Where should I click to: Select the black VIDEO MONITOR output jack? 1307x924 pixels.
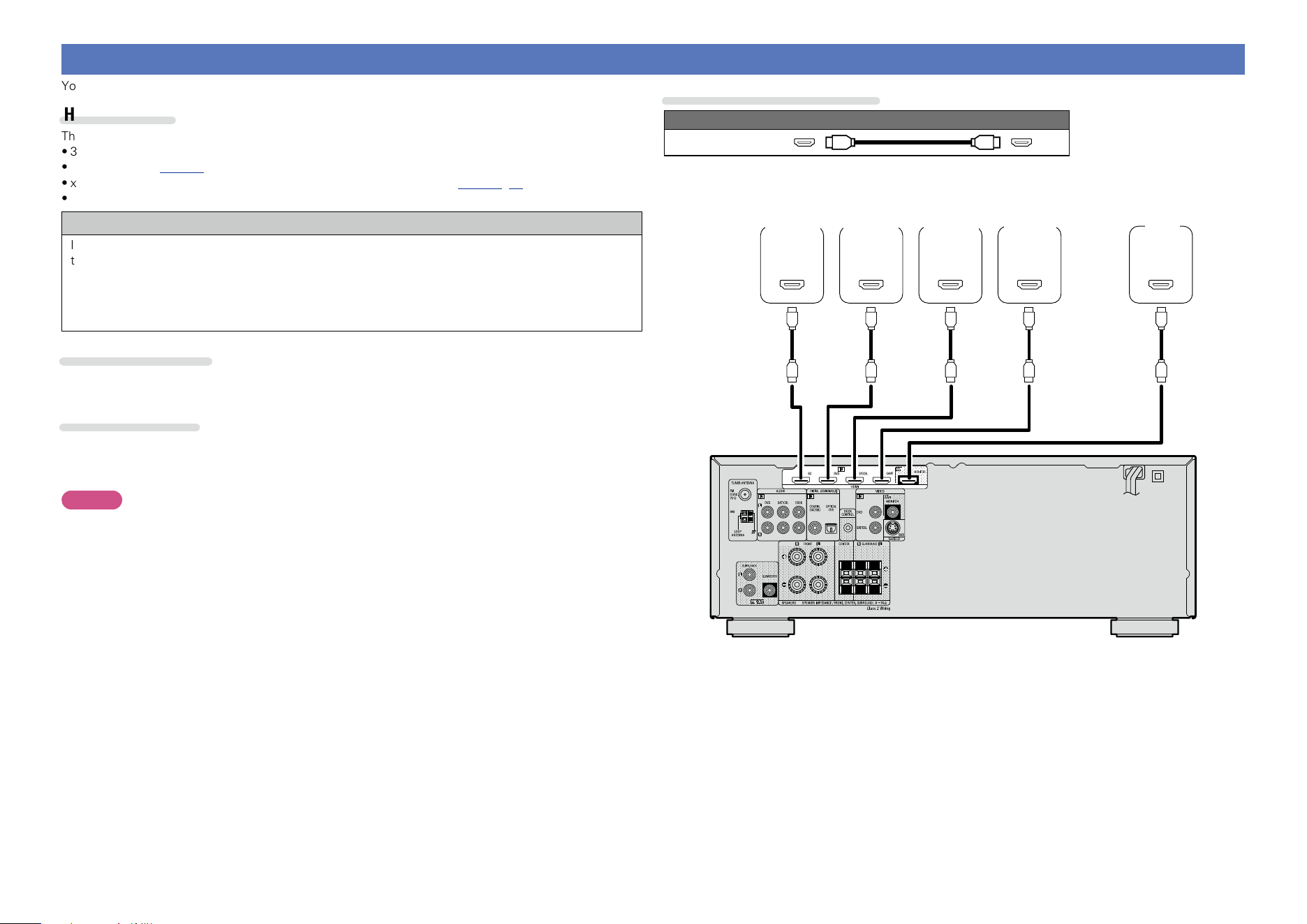pyautogui.click(x=892, y=512)
